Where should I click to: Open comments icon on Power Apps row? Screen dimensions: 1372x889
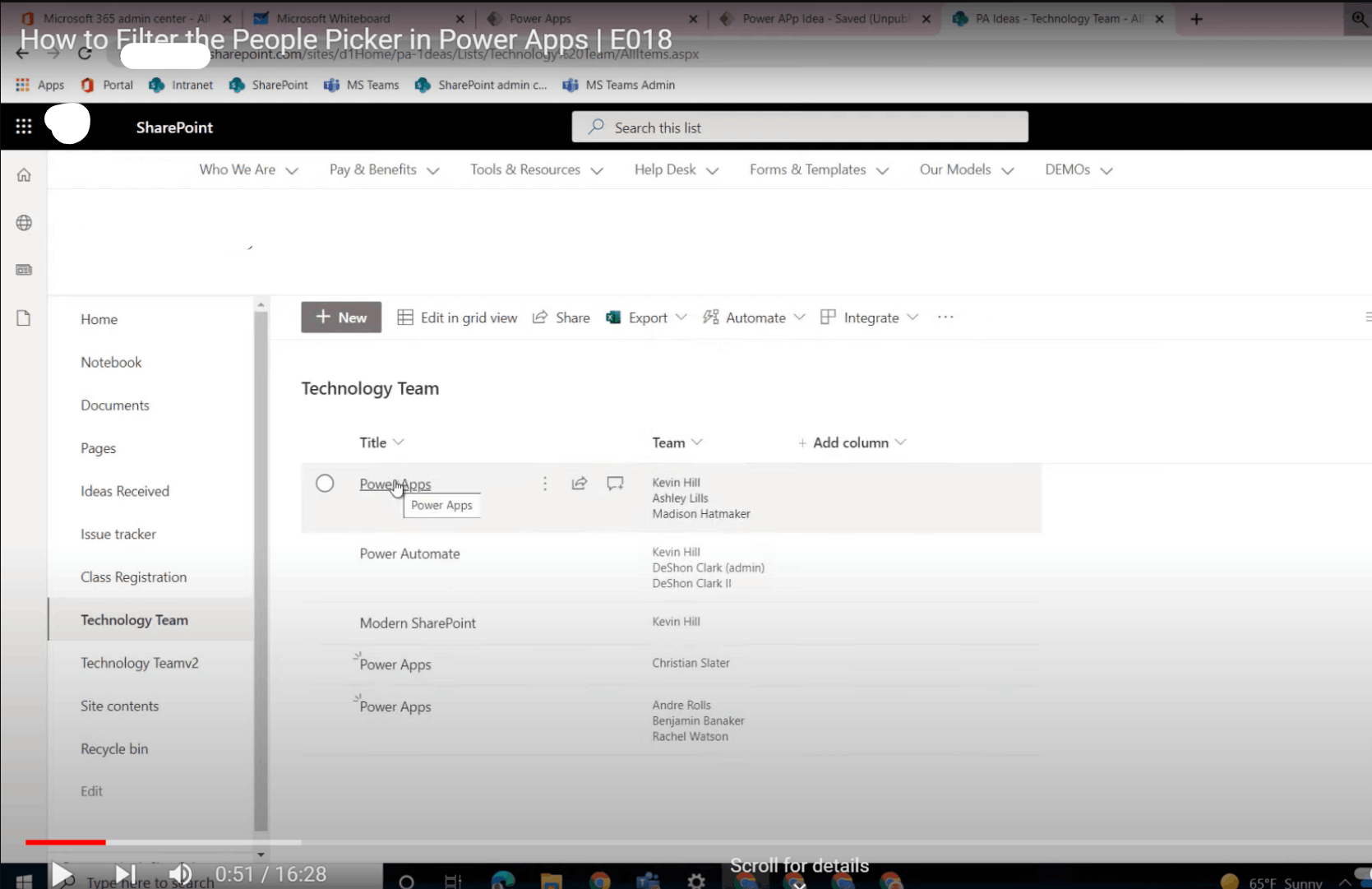pyautogui.click(x=615, y=484)
